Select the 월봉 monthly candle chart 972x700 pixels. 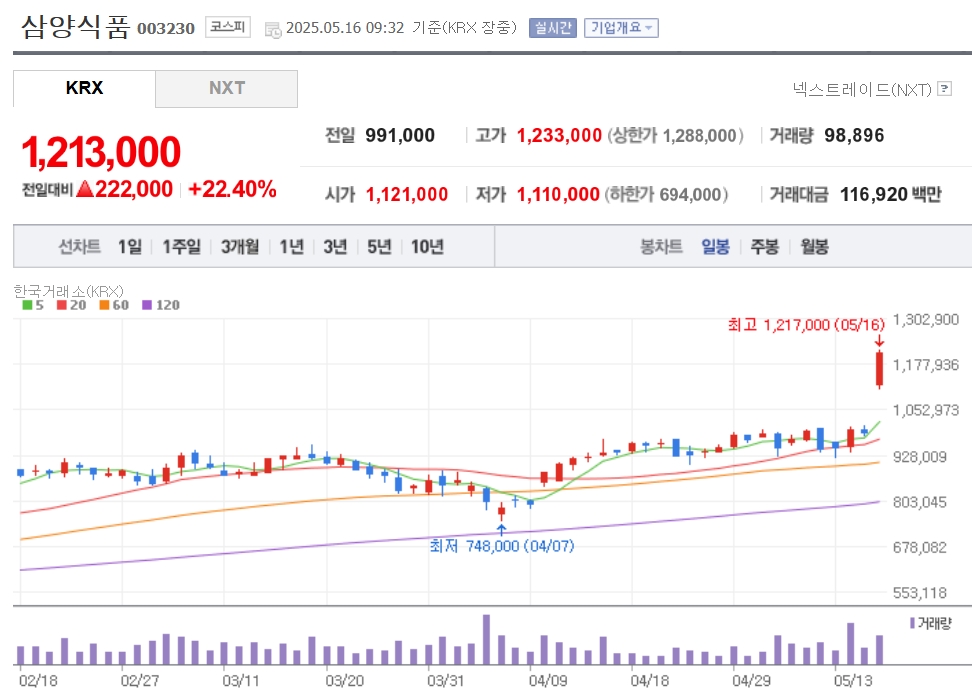[x=814, y=247]
